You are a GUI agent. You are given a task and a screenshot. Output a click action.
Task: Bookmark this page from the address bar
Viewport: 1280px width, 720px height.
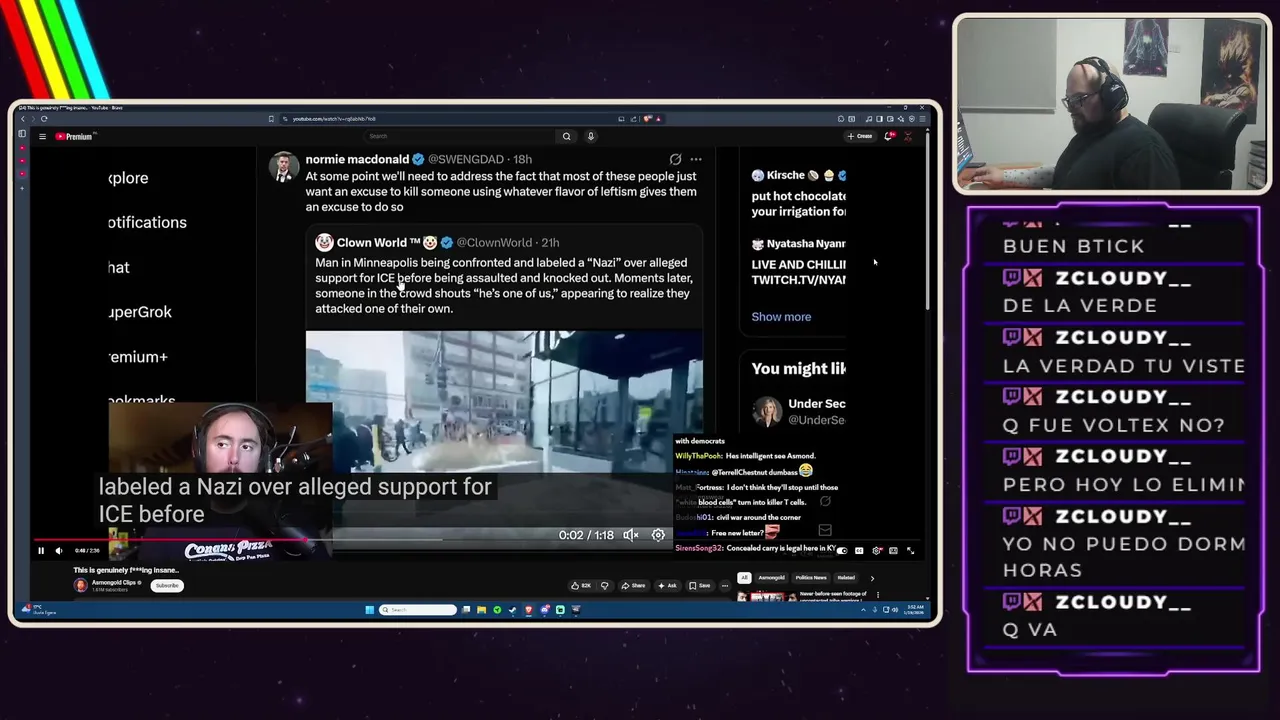coord(271,119)
